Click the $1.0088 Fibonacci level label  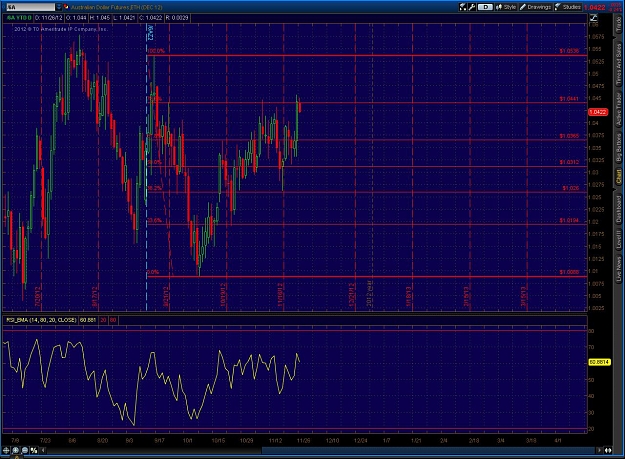click(569, 272)
